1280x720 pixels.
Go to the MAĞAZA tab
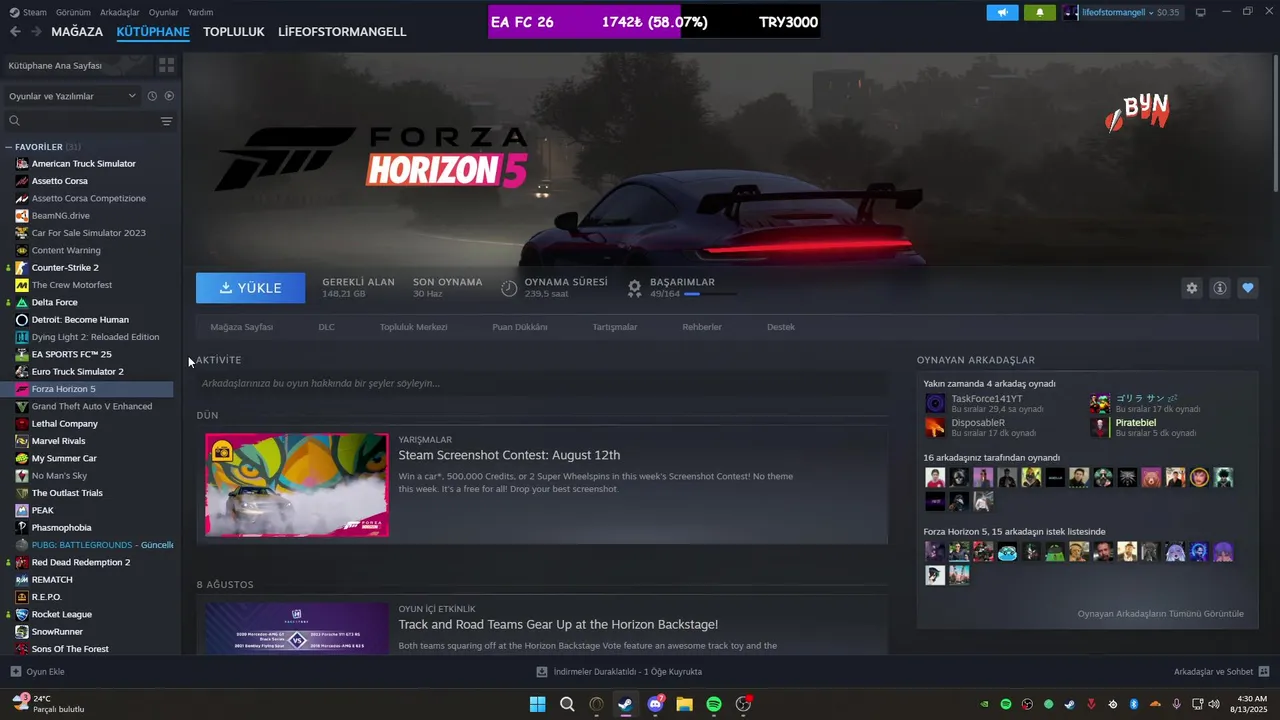click(77, 32)
